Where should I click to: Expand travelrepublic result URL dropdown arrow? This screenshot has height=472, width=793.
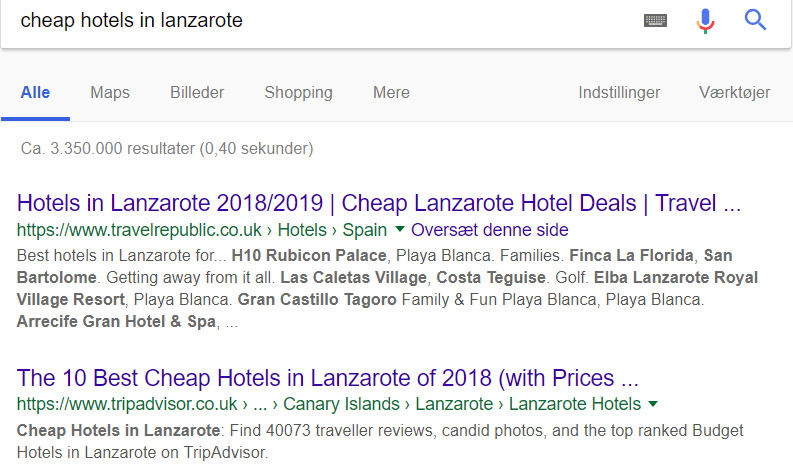[400, 229]
